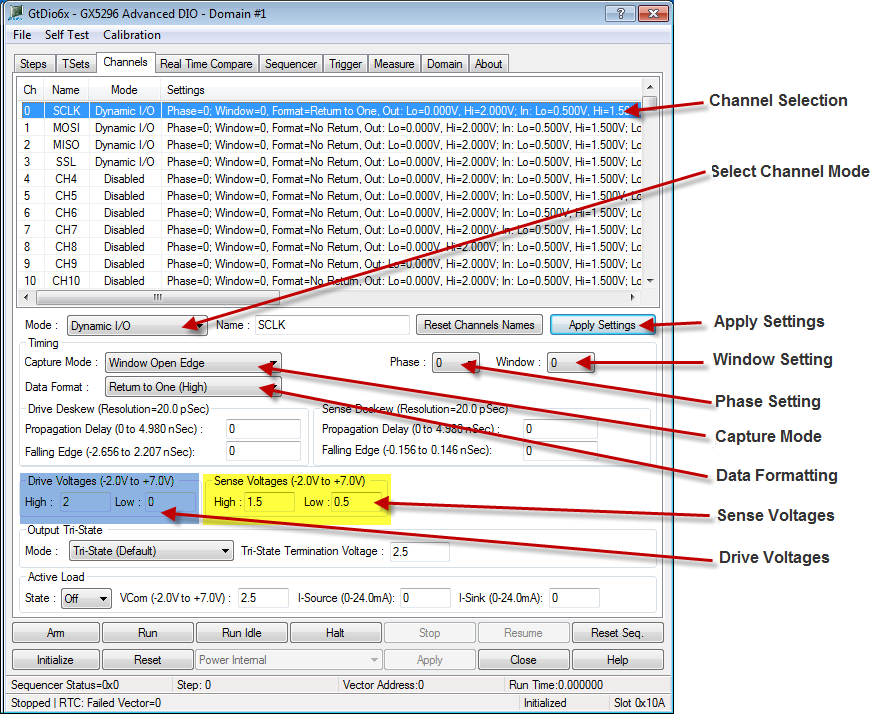This screenshot has width=880, height=714.
Task: Select the CH10 channel row
Action: [331, 281]
